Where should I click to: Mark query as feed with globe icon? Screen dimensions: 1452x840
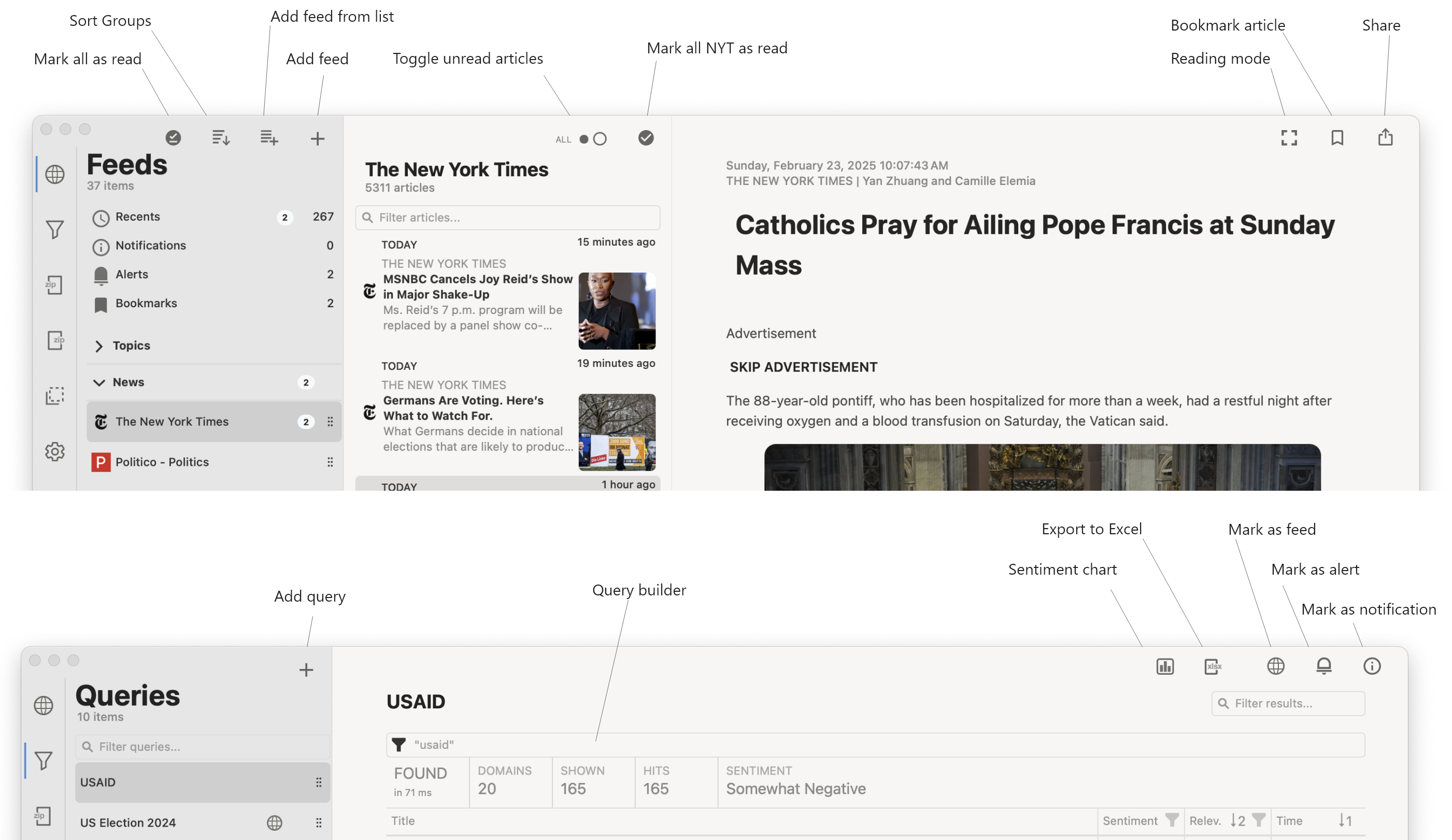coord(1275,666)
